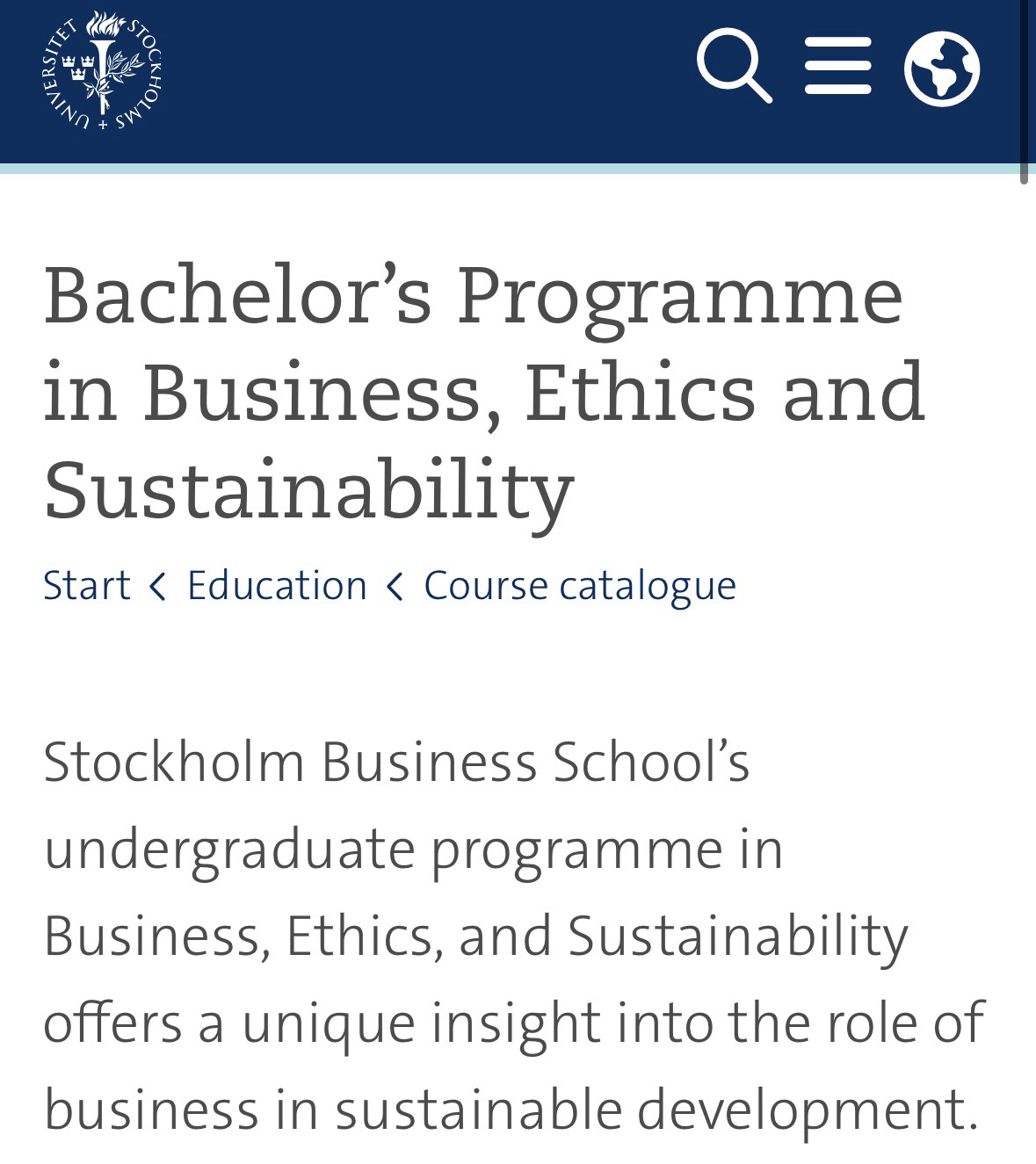Viewport: 1036px width, 1164px height.
Task: Click "Sustainability" on the heading's last line
Action: point(308,488)
